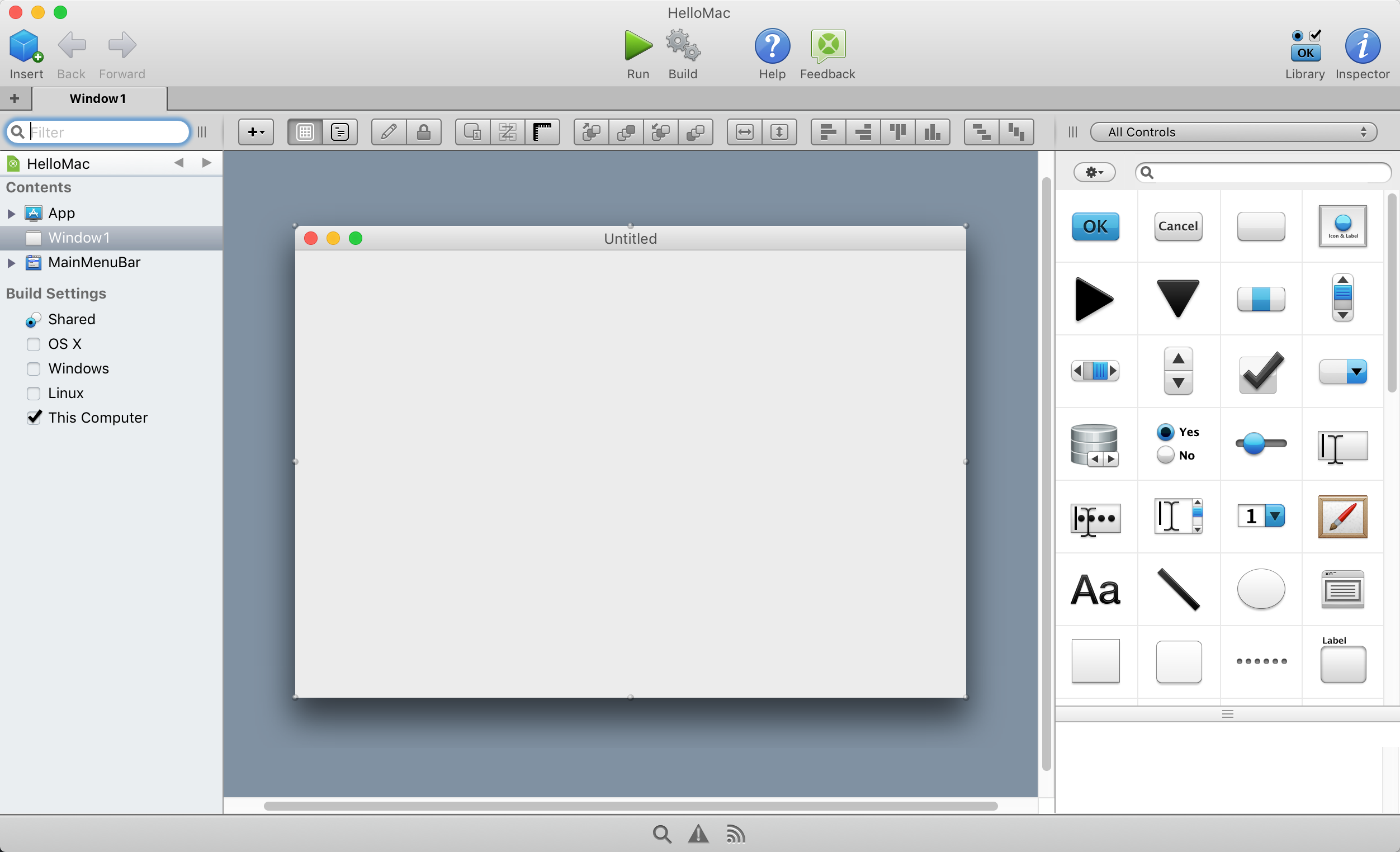
Task: Expand the App tree item
Action: [10, 213]
